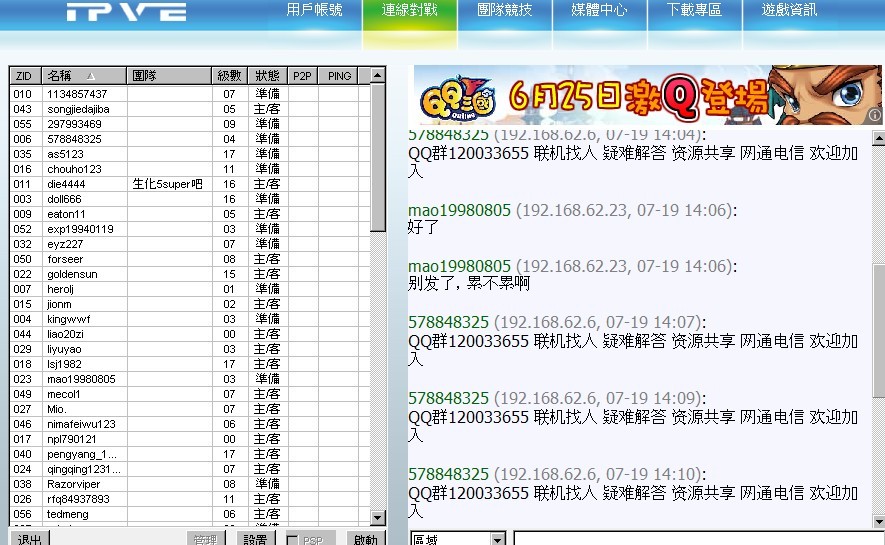
Task: Open the 用戶帳號 menu tab
Action: click(x=314, y=11)
